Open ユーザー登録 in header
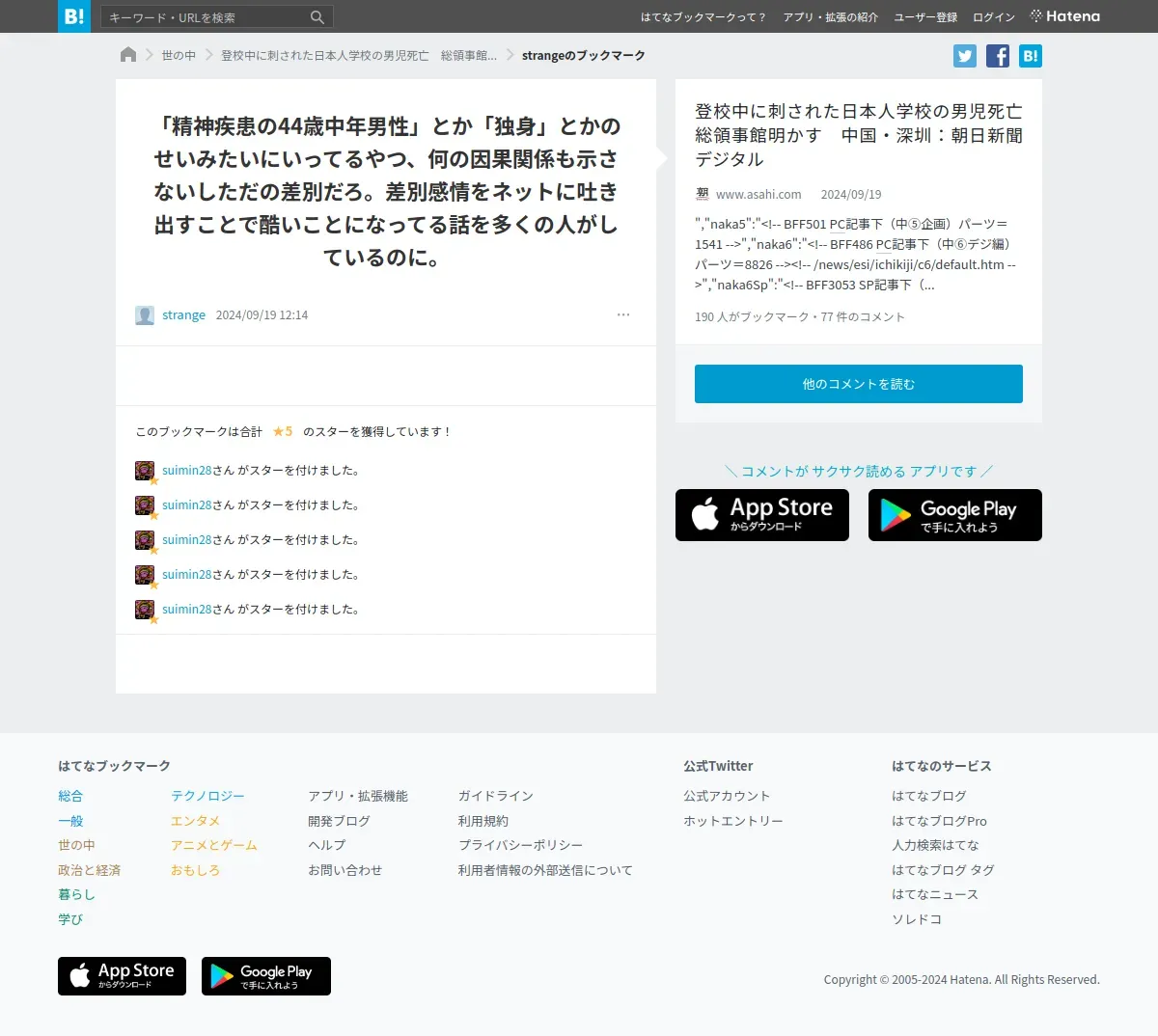 tap(925, 17)
